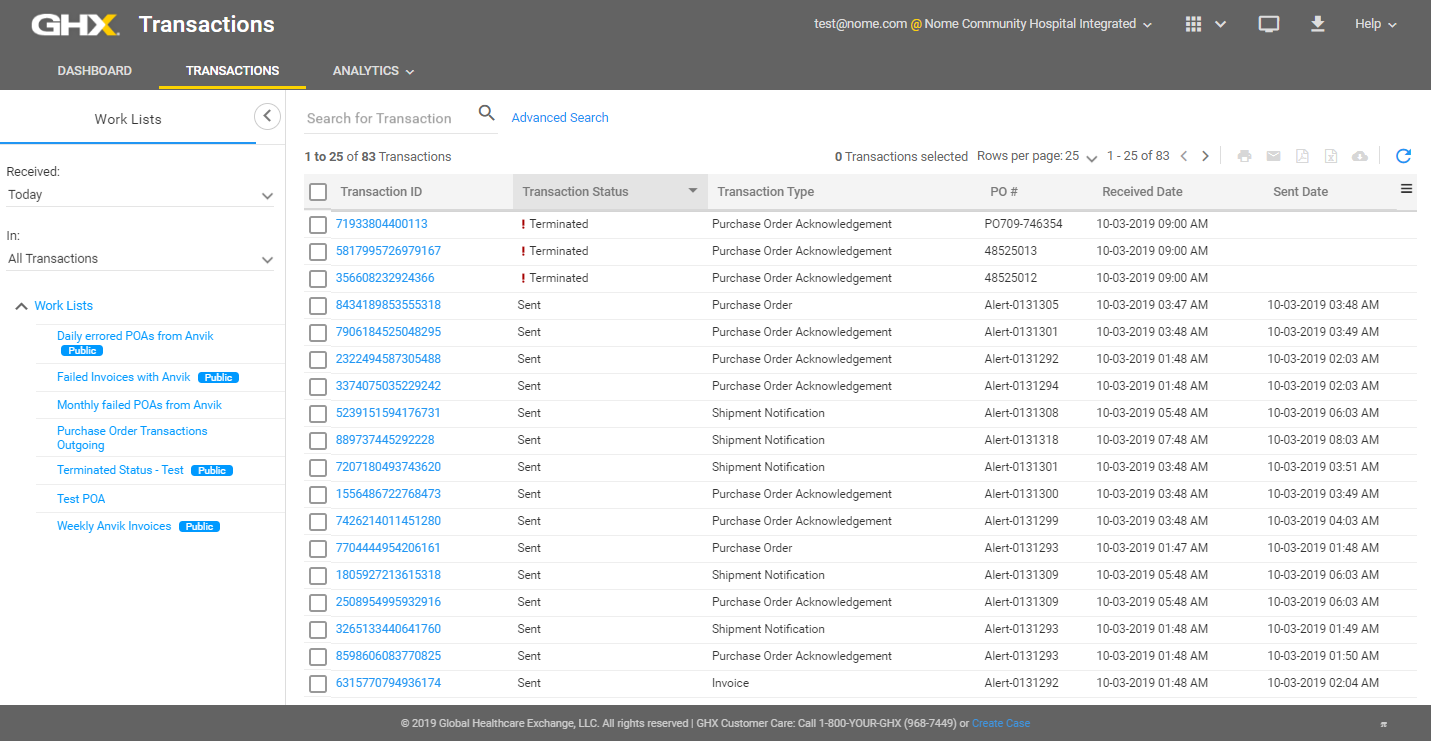Click the monitor icon in header
1431x741 pixels.
tap(1268, 24)
